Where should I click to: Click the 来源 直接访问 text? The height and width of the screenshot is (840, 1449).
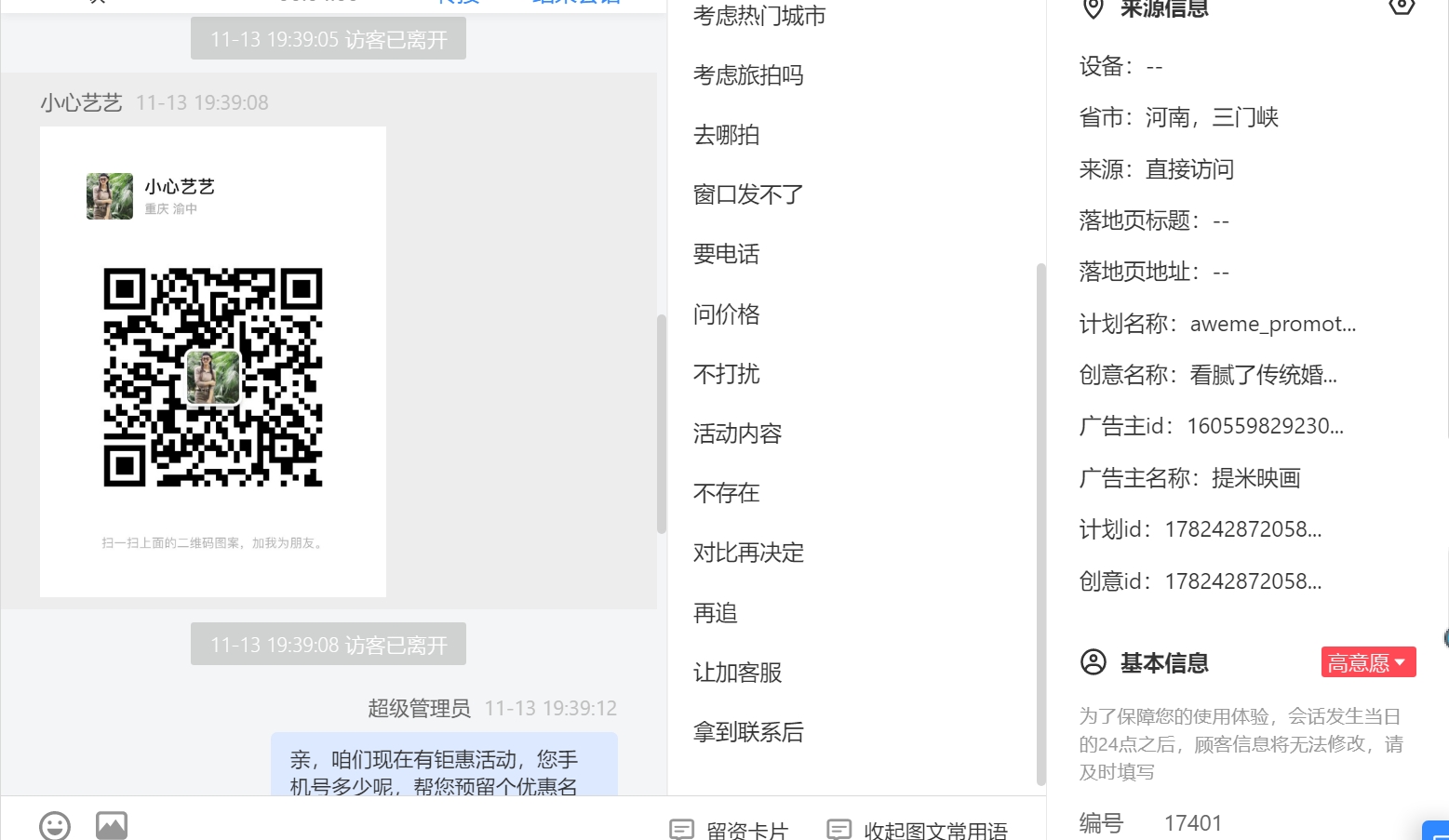1189,169
